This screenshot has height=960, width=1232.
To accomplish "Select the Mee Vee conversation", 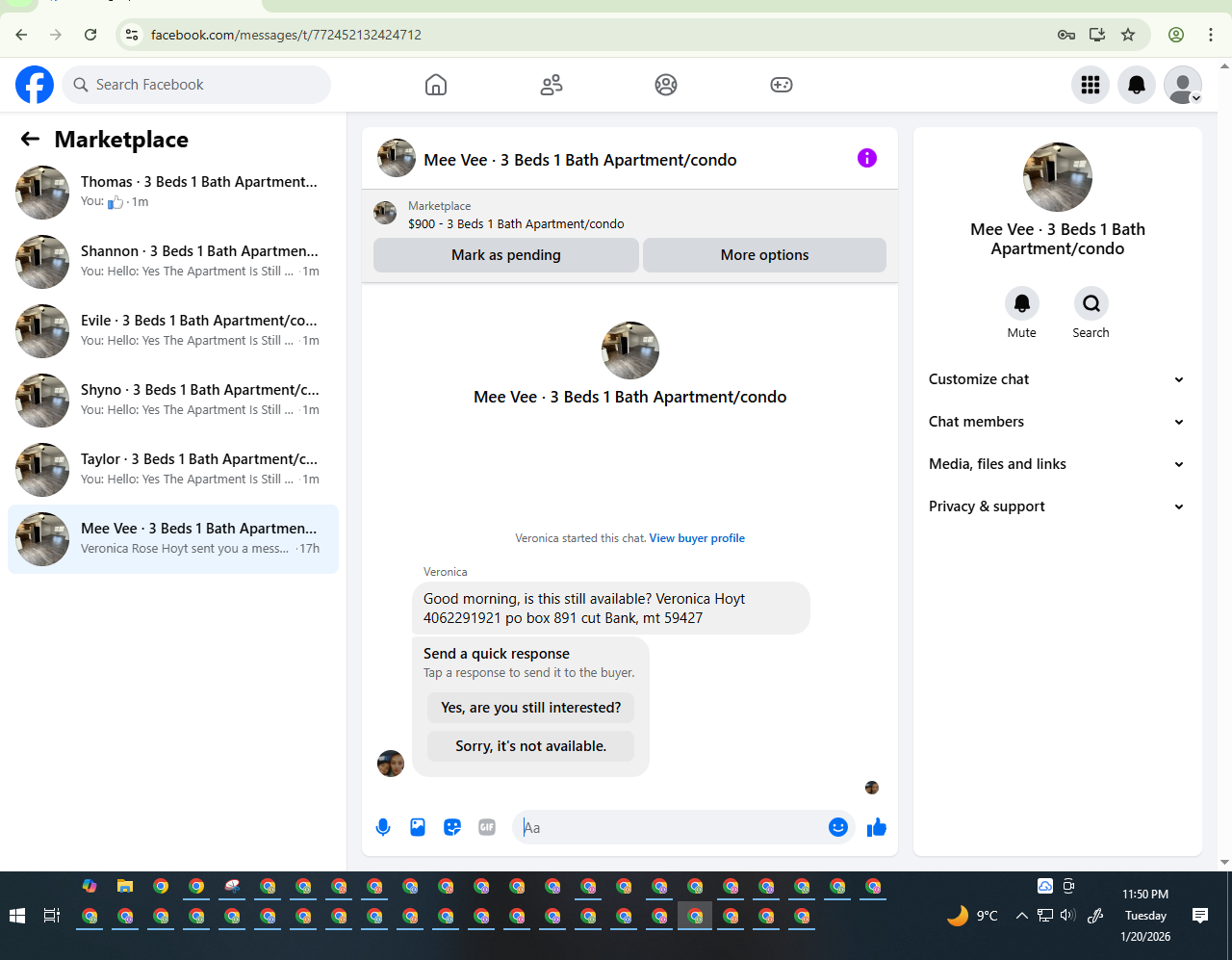I will pos(173,539).
